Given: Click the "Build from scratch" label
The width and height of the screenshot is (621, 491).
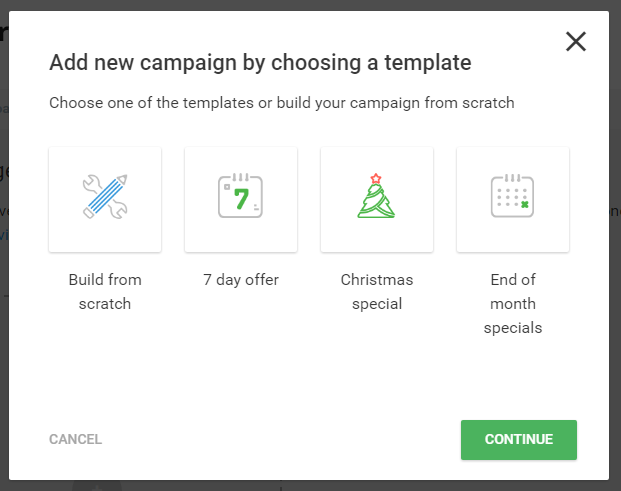Looking at the screenshot, I should pyautogui.click(x=105, y=292).
